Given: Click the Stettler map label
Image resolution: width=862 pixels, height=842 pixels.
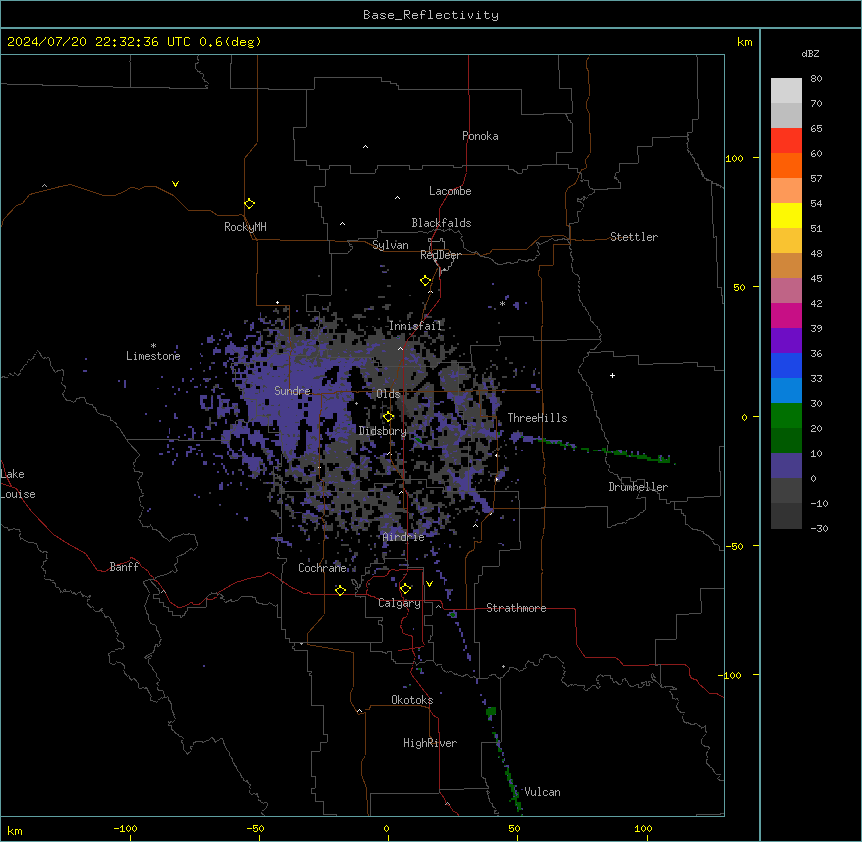Looking at the screenshot, I should coord(634,237).
